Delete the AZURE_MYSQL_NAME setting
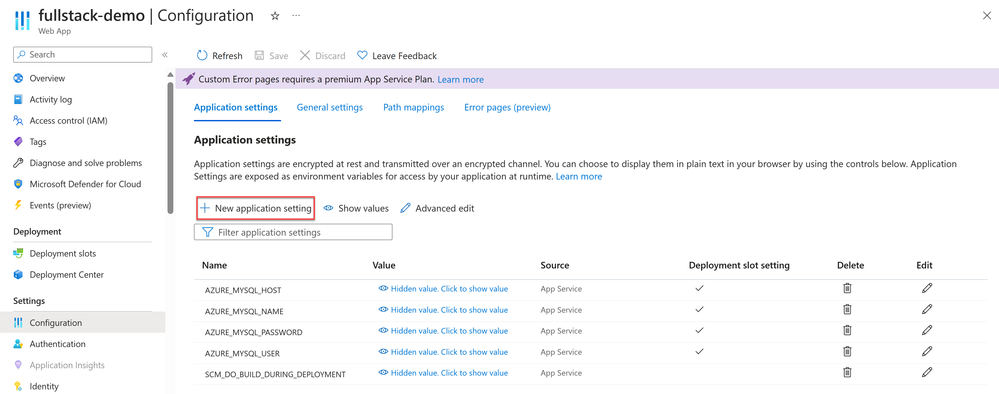This screenshot has width=999, height=394. coord(847,309)
